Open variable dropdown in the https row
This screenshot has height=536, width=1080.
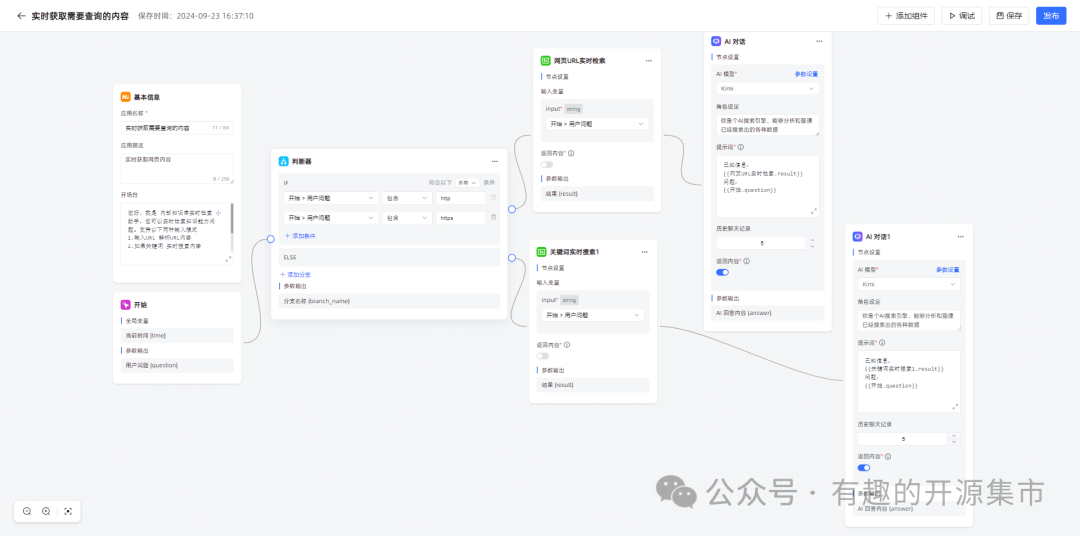330,217
